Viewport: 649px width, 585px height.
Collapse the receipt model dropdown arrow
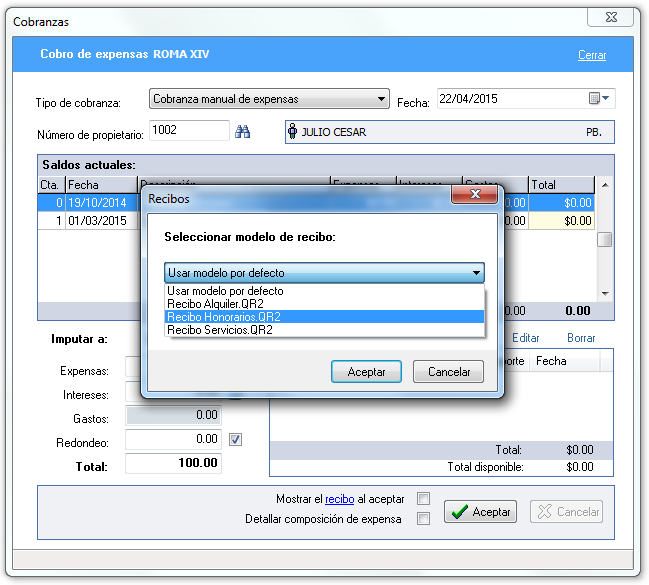point(476,272)
